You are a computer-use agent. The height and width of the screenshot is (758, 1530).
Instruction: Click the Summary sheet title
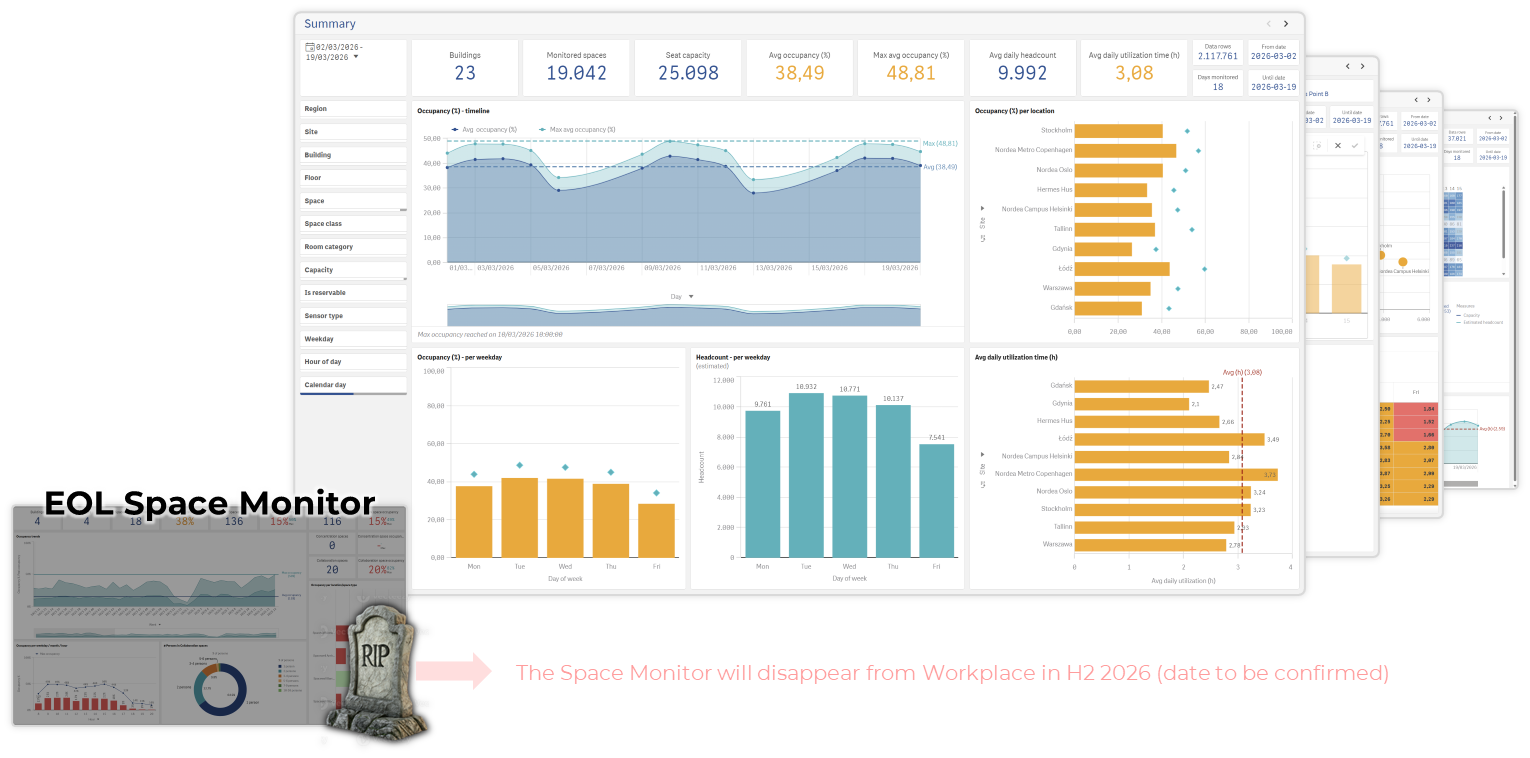pos(330,24)
